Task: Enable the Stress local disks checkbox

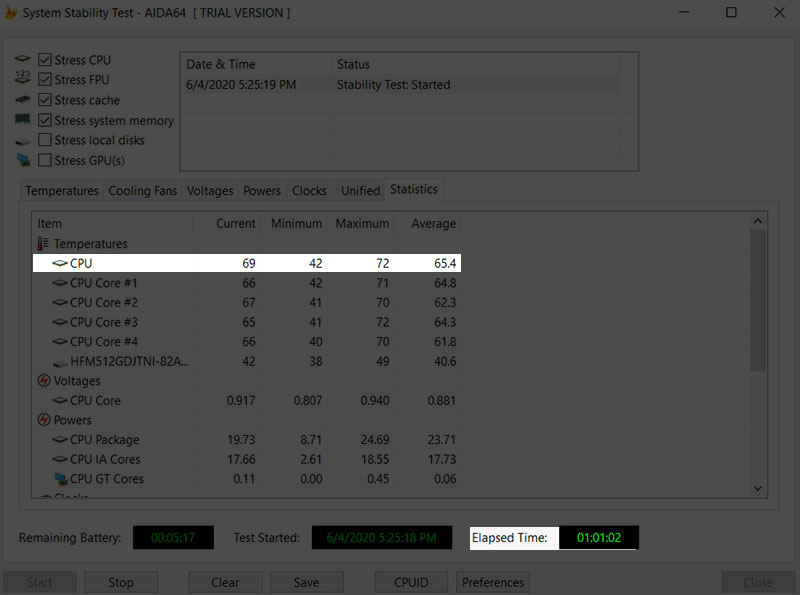Action: pos(45,140)
